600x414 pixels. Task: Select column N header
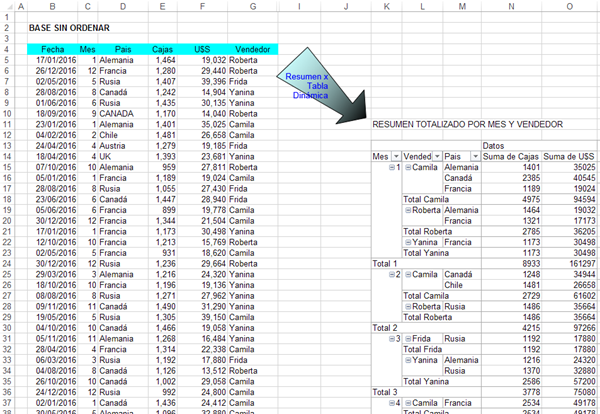click(512, 6)
